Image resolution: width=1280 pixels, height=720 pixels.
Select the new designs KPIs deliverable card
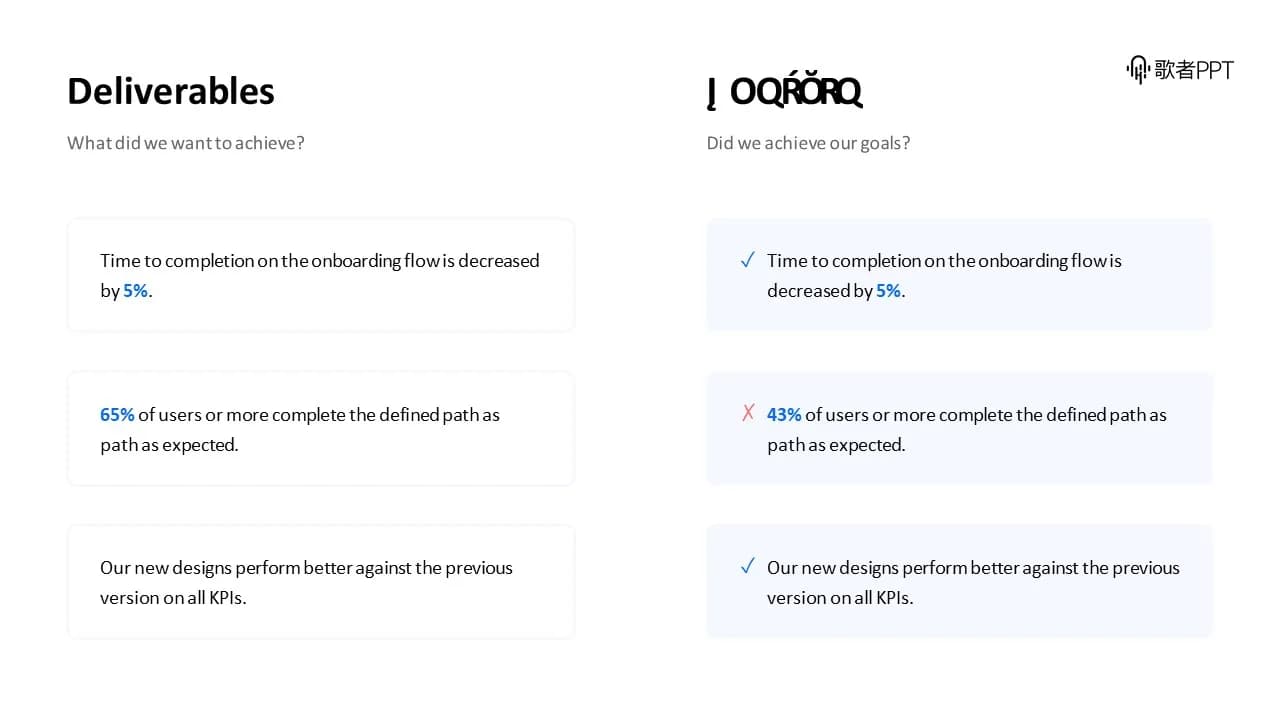(321, 582)
